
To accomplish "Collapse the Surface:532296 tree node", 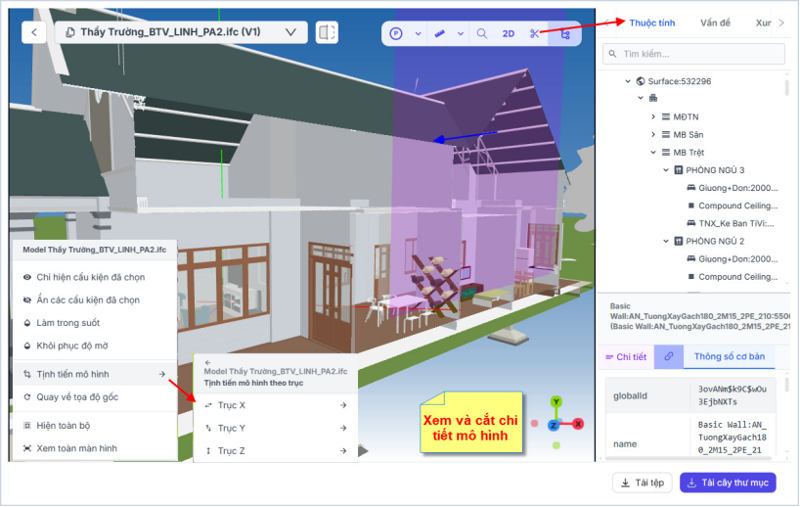I will coord(628,81).
